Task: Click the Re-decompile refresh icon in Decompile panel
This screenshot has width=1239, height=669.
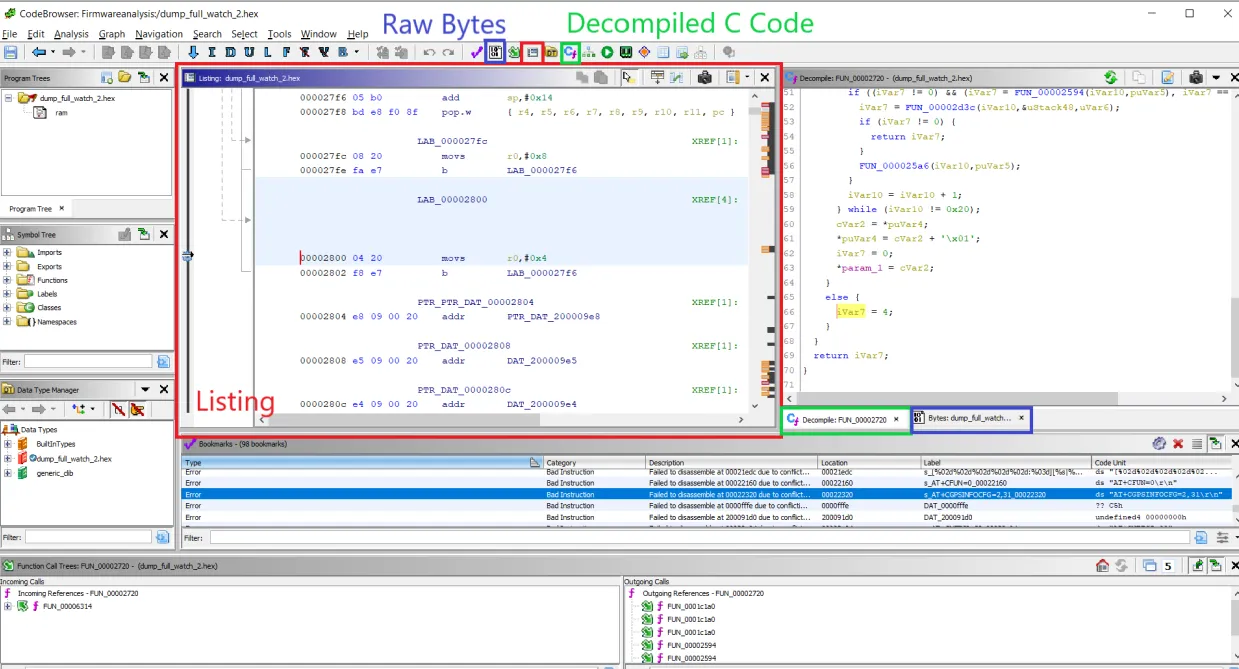Action: pyautogui.click(x=1110, y=77)
